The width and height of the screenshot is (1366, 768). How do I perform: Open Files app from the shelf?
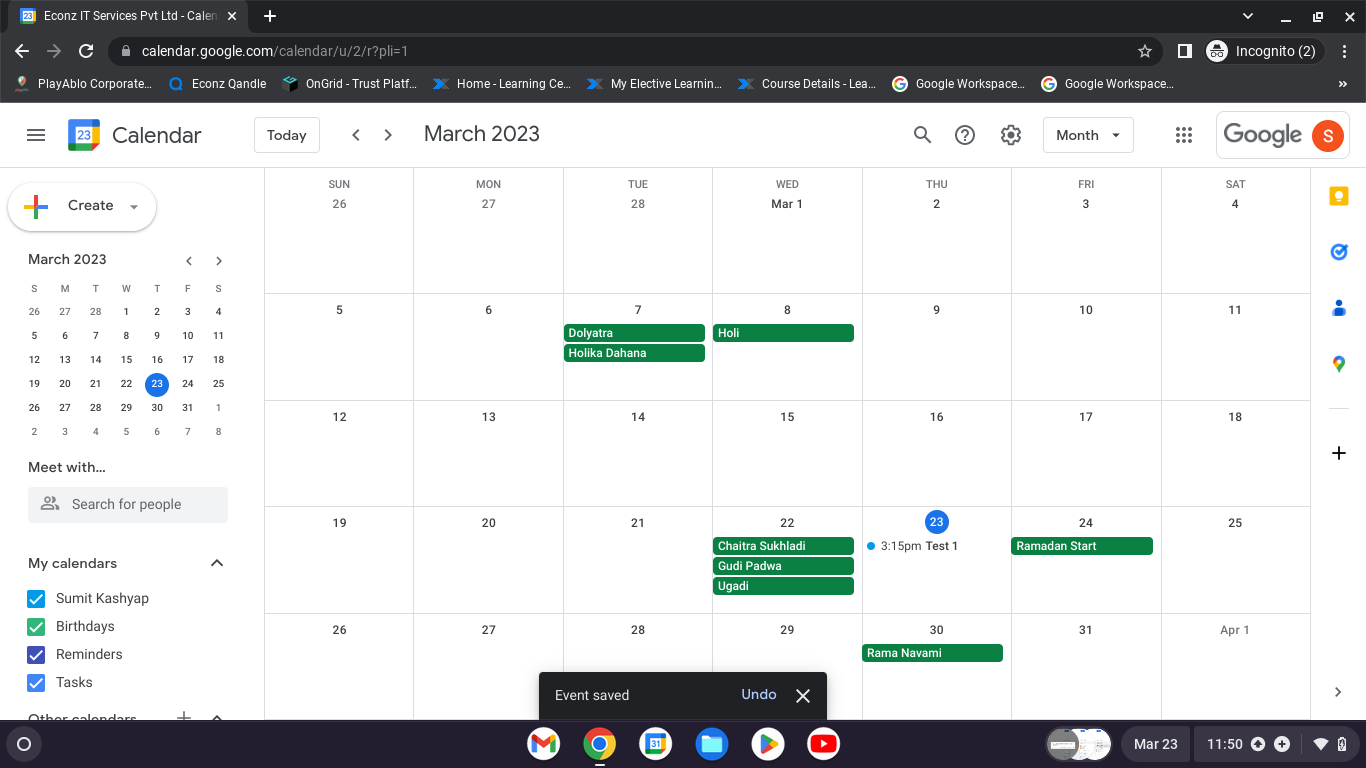point(712,744)
